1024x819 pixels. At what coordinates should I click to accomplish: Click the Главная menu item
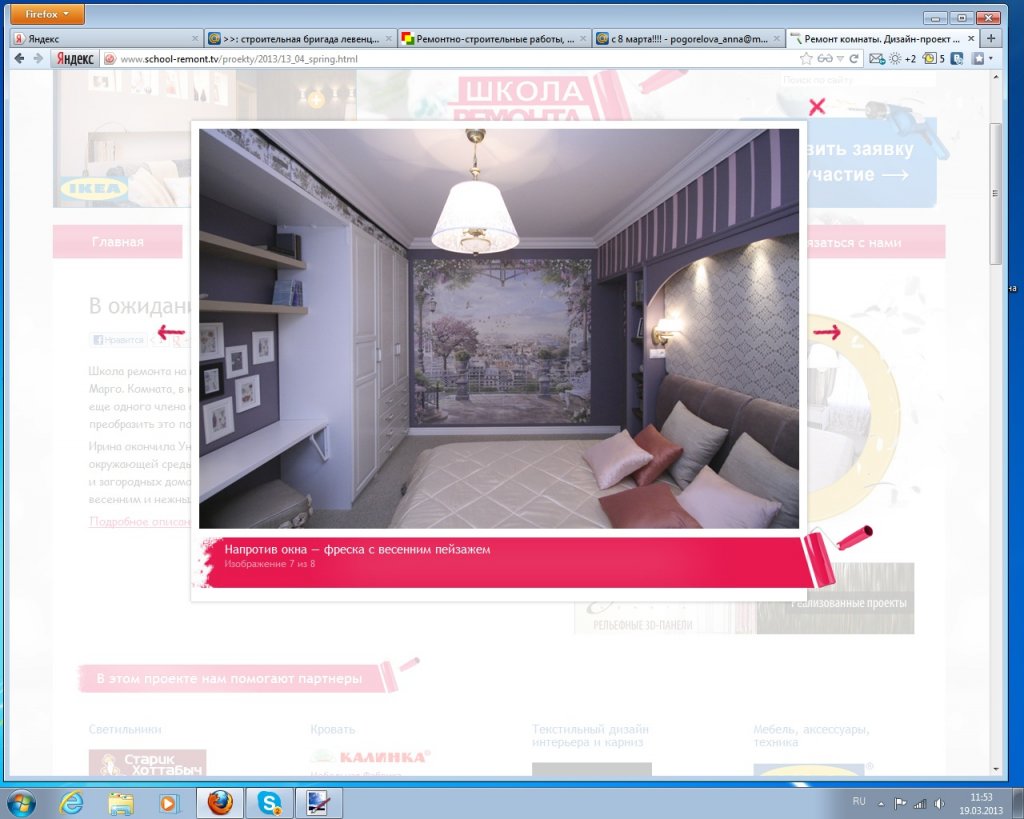(x=118, y=242)
